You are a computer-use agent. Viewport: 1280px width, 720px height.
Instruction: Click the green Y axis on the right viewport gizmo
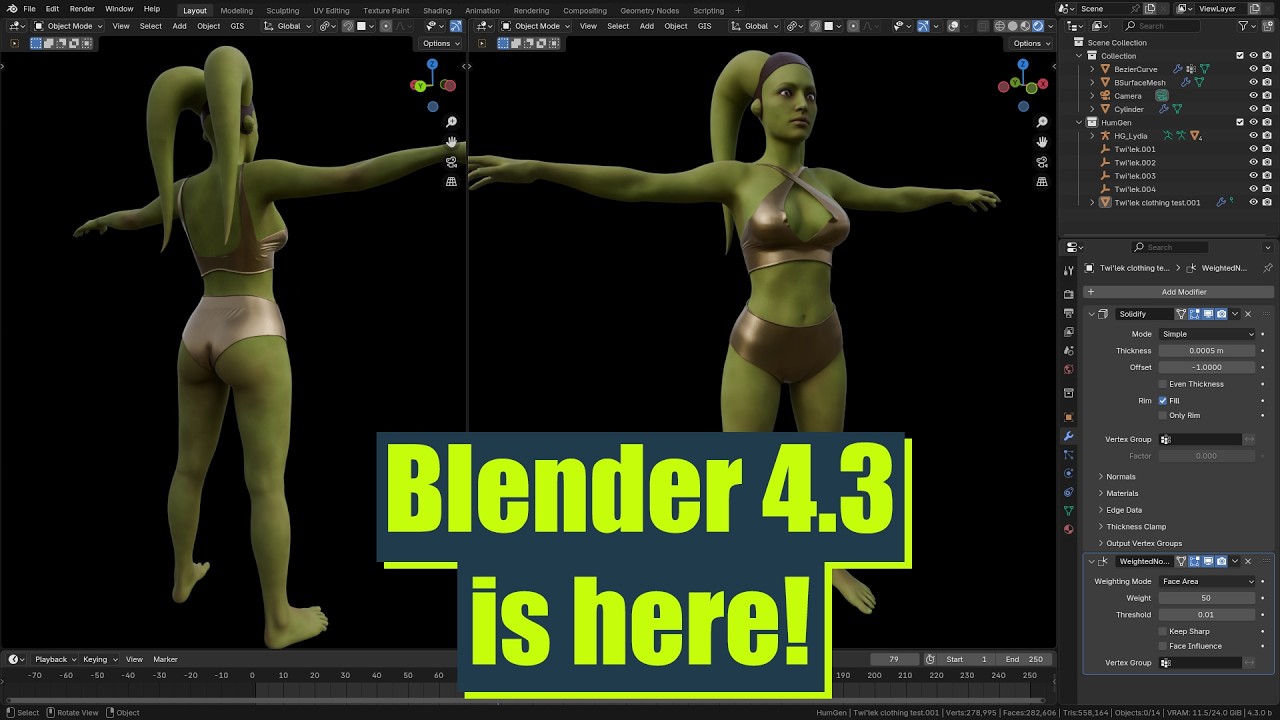tap(1014, 84)
